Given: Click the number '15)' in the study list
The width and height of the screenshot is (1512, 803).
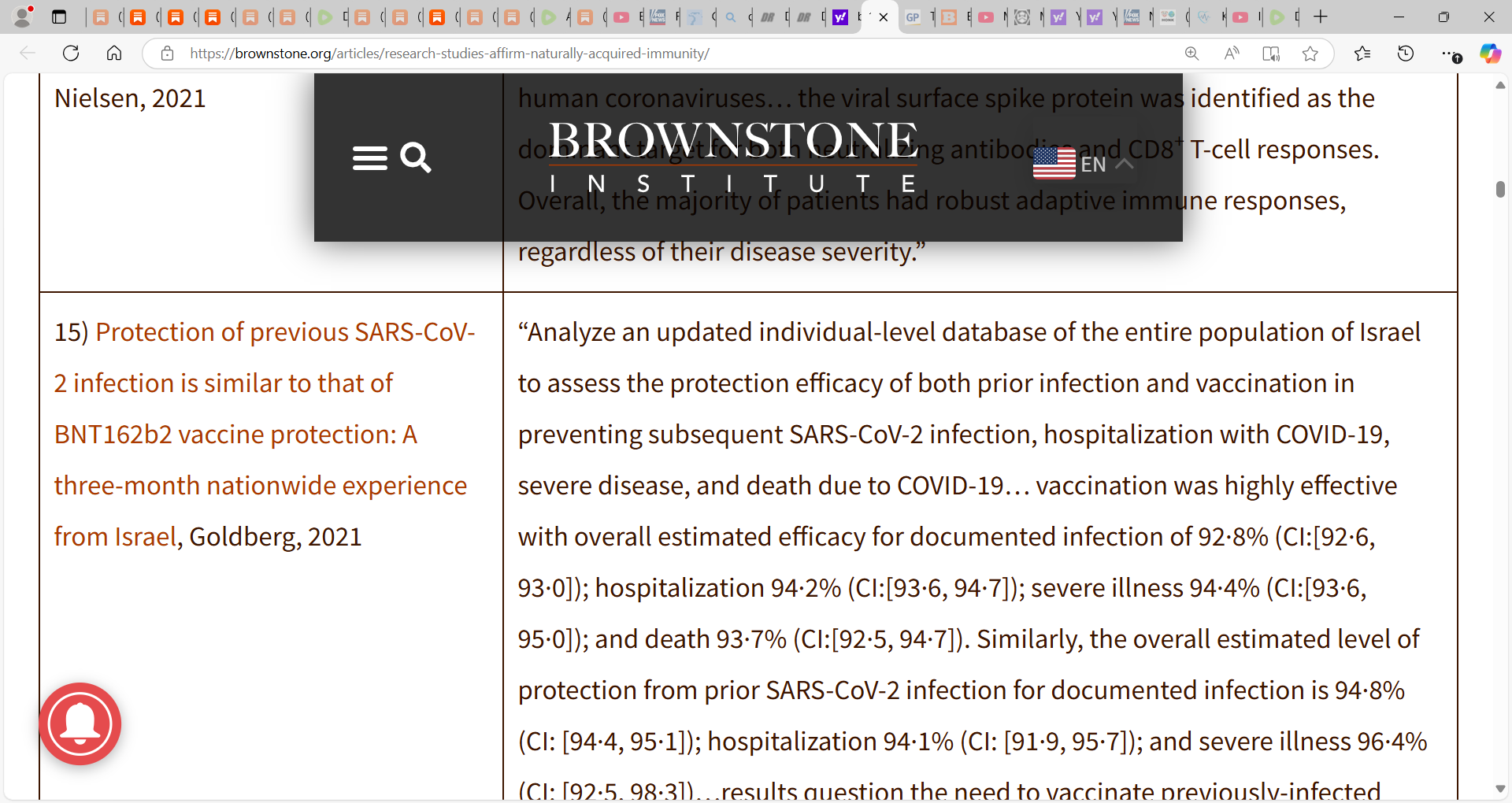Looking at the screenshot, I should pos(71,332).
